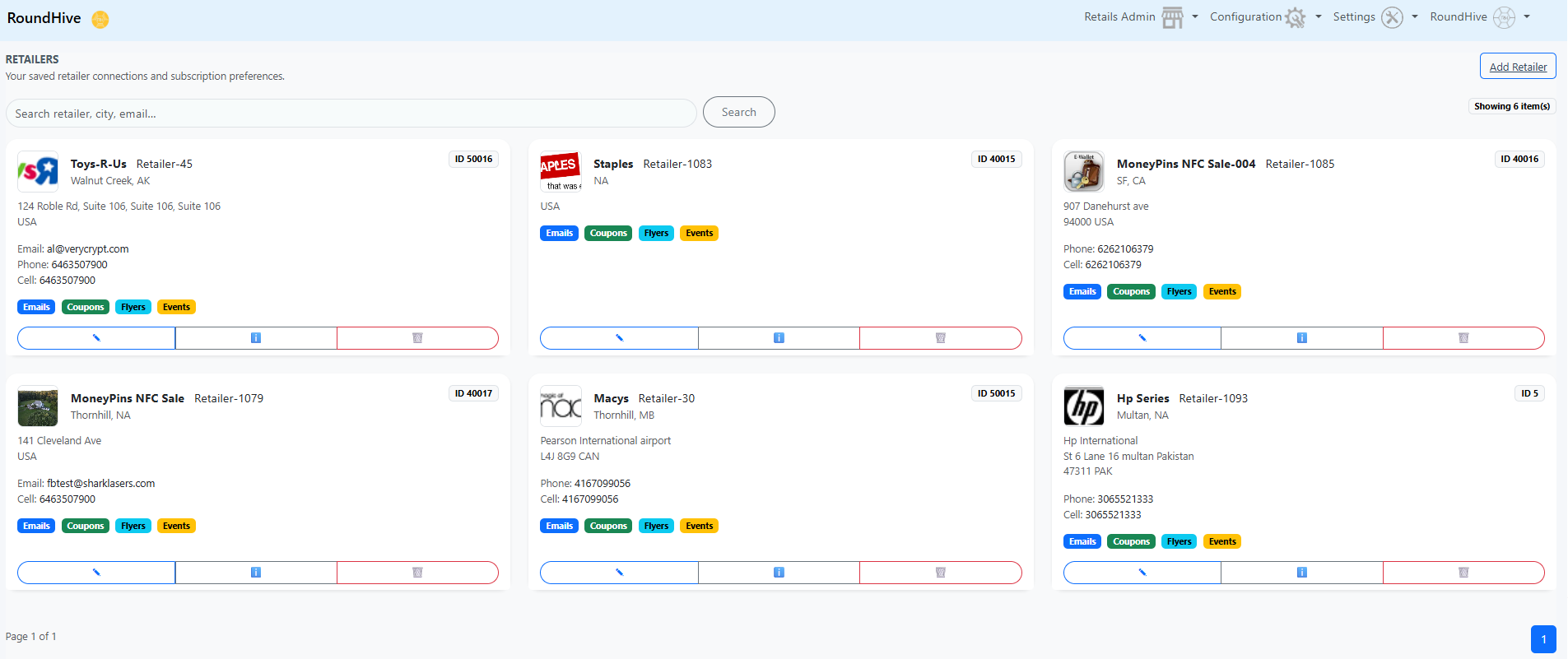Click the RoundHive honeycomb logo icon
Screen dimensions: 1568x659
pos(100,19)
